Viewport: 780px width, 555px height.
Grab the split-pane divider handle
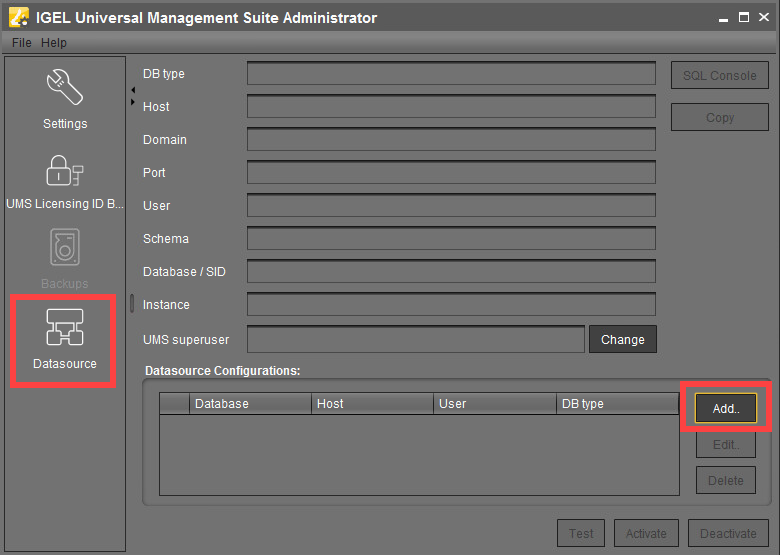[131, 303]
